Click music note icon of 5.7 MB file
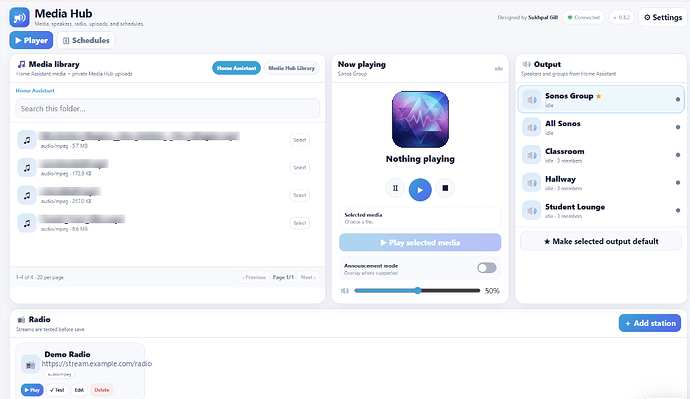 point(27,140)
